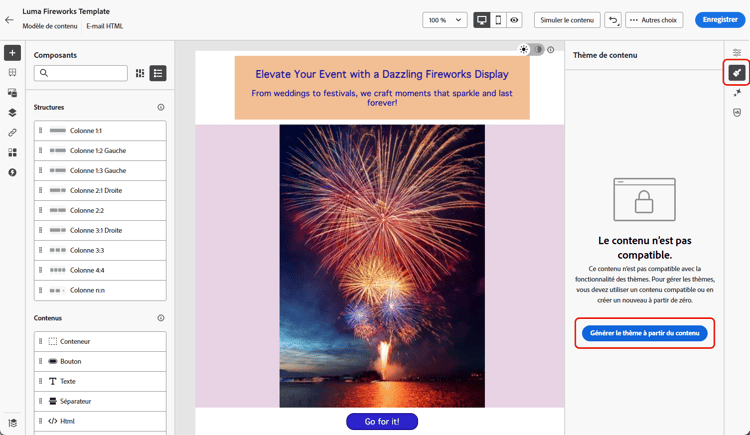Click the E-mail HTML label
The image size is (750, 435).
(x=105, y=26)
